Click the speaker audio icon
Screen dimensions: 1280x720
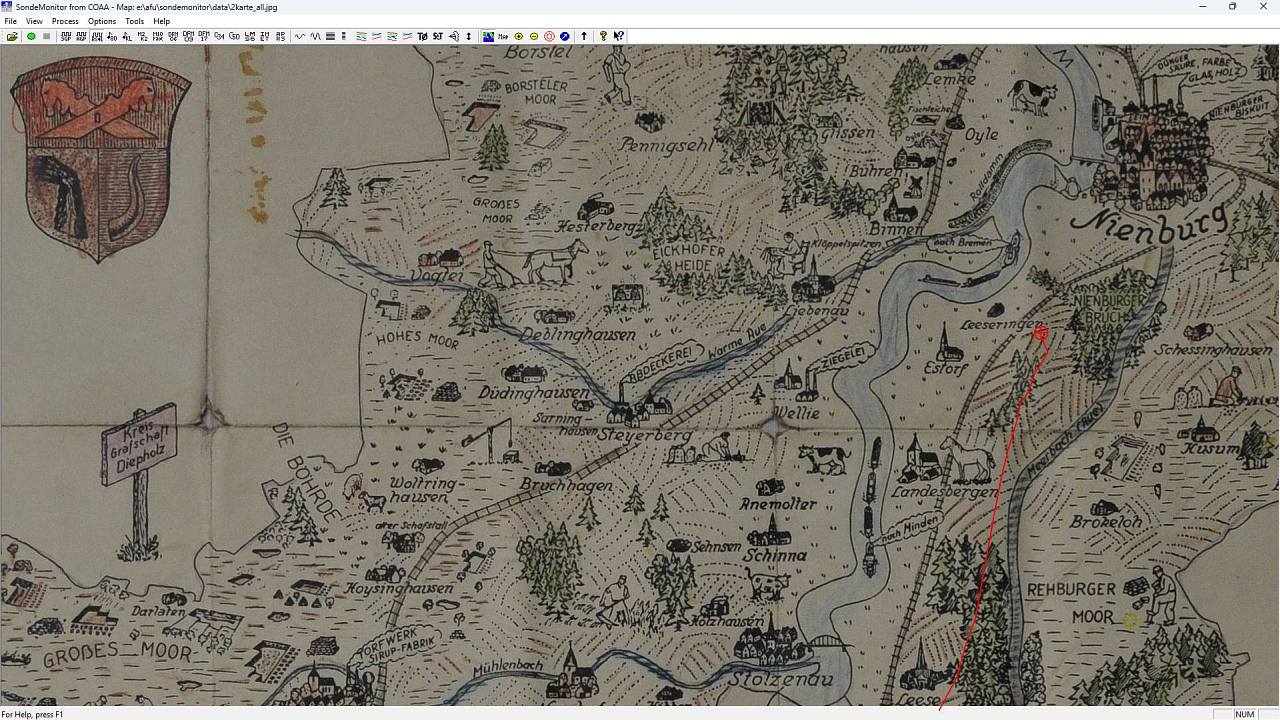pos(453,36)
